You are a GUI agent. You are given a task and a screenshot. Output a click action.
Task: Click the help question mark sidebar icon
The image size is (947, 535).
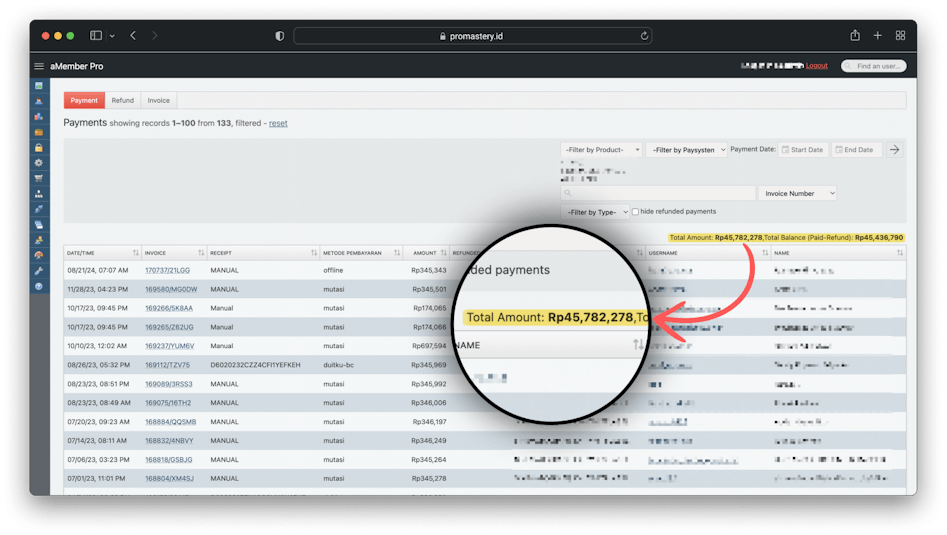tap(39, 286)
